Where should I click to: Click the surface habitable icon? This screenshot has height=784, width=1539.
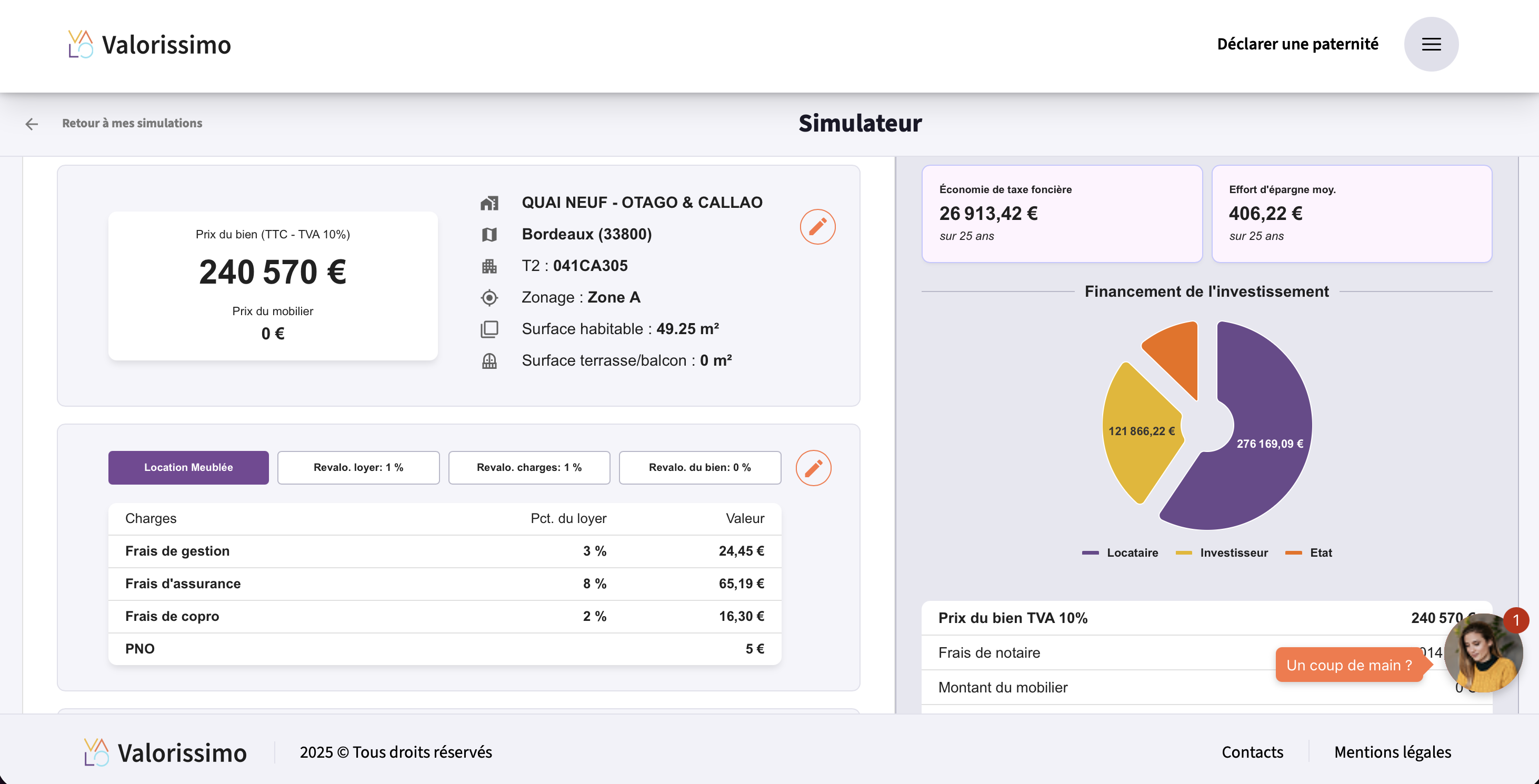[x=489, y=329]
